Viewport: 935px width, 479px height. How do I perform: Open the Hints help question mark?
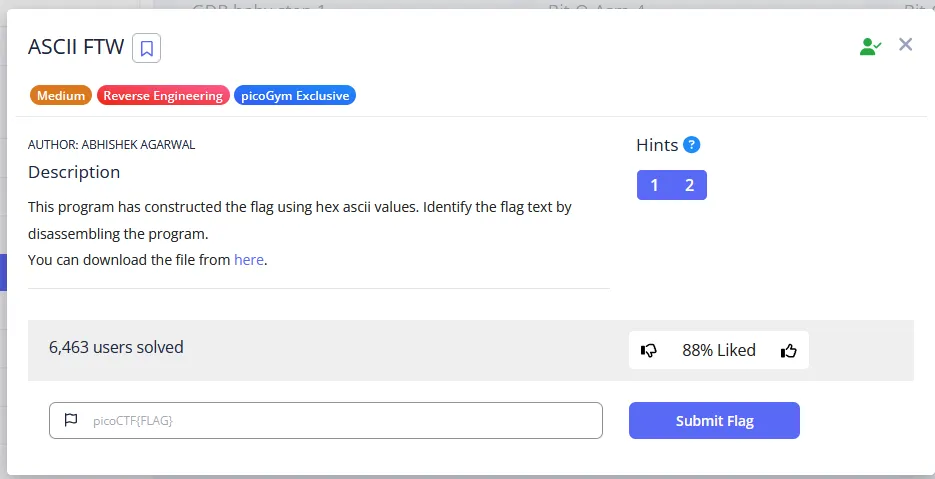pos(692,145)
